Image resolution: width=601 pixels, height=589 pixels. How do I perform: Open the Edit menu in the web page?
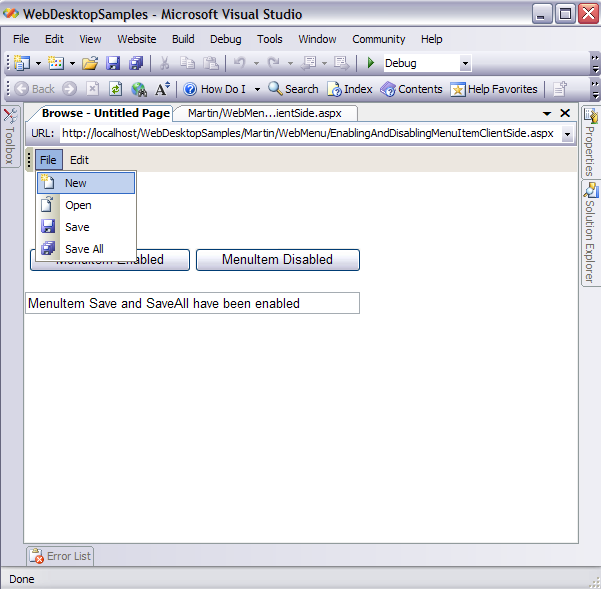click(x=79, y=160)
